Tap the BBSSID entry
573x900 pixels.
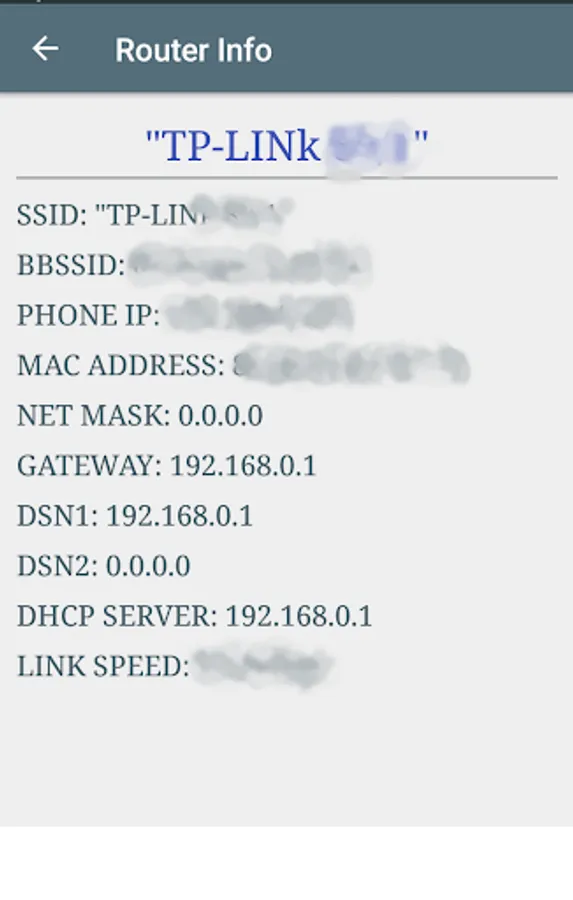194,265
